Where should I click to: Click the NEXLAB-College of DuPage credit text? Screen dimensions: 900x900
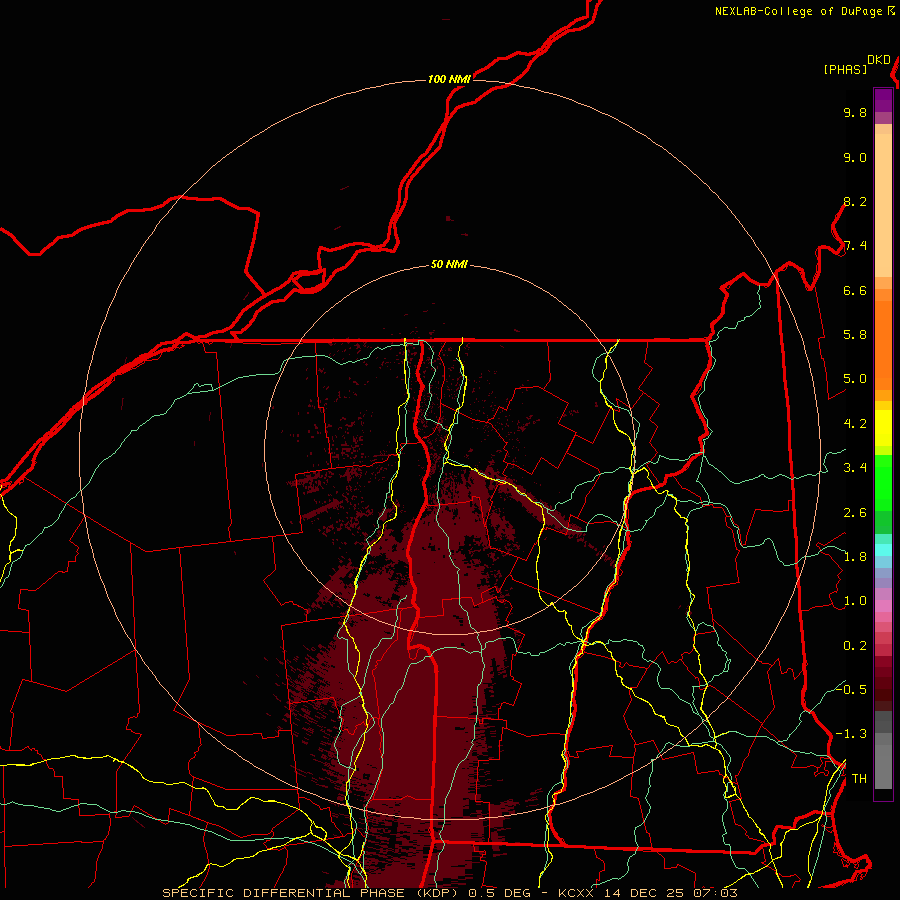click(x=799, y=11)
